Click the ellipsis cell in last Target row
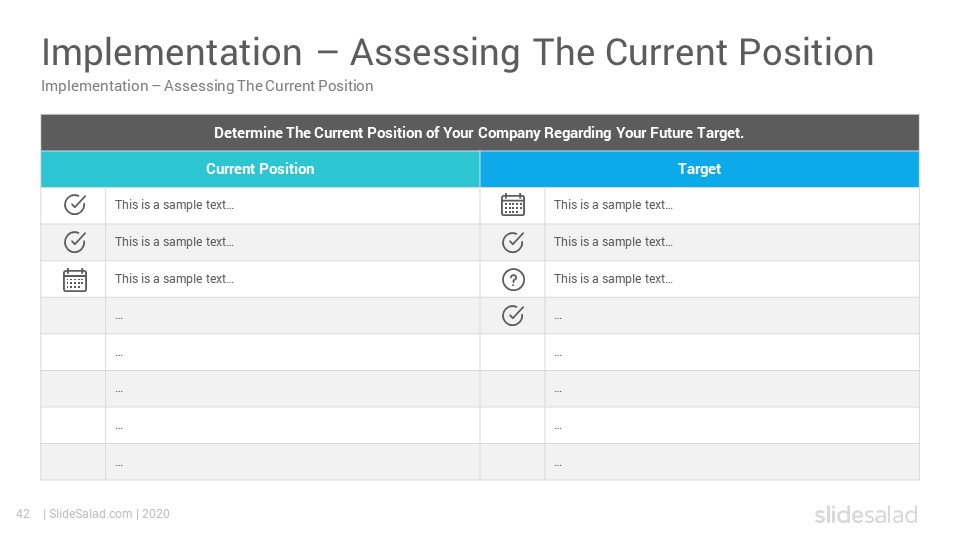 pos(732,462)
